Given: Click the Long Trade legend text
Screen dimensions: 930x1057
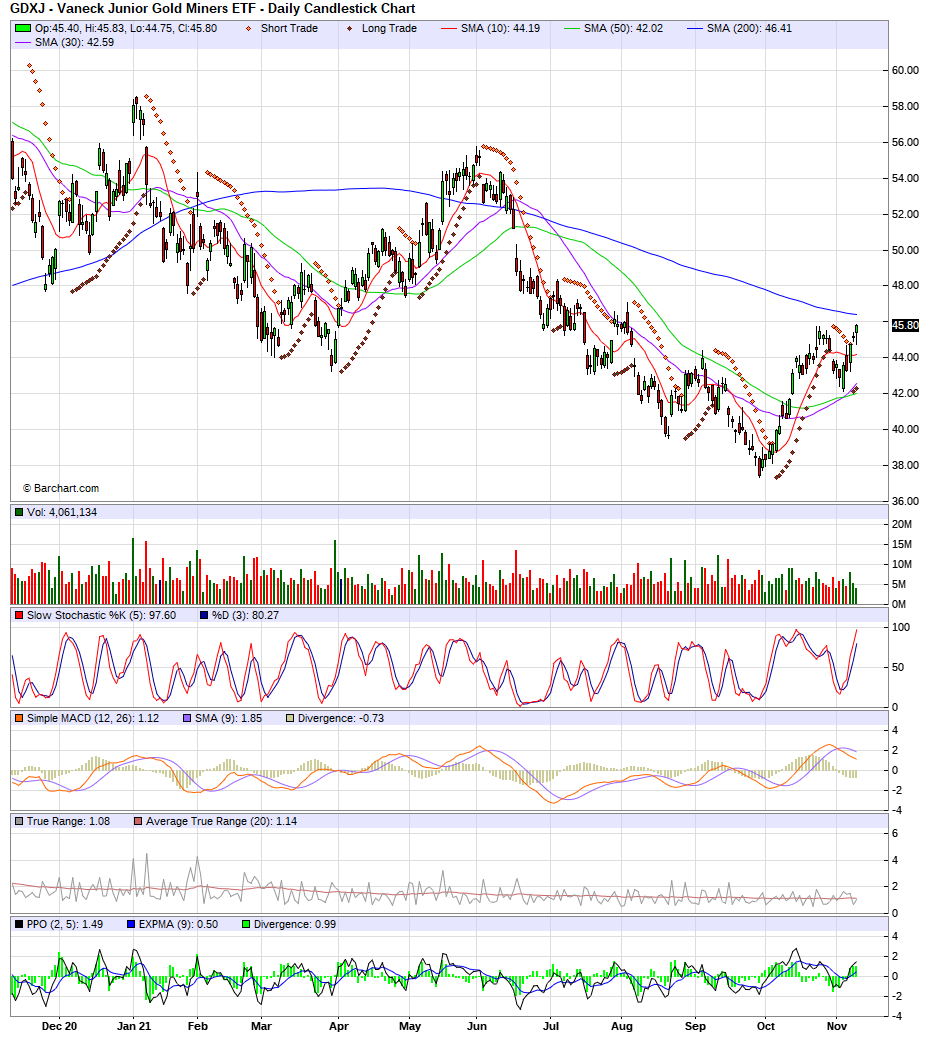Looking at the screenshot, I should pyautogui.click(x=389, y=28).
